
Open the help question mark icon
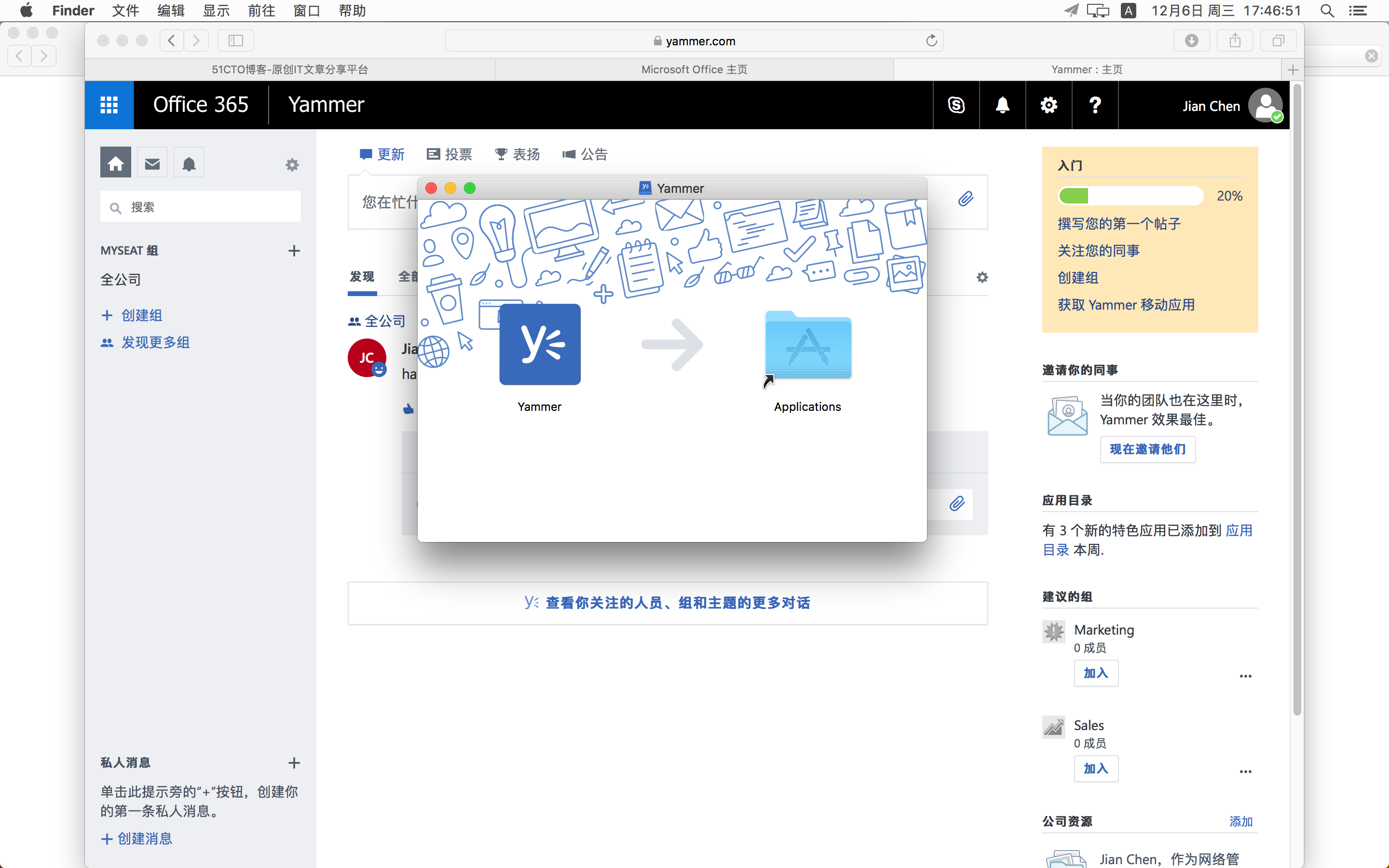coord(1095,105)
